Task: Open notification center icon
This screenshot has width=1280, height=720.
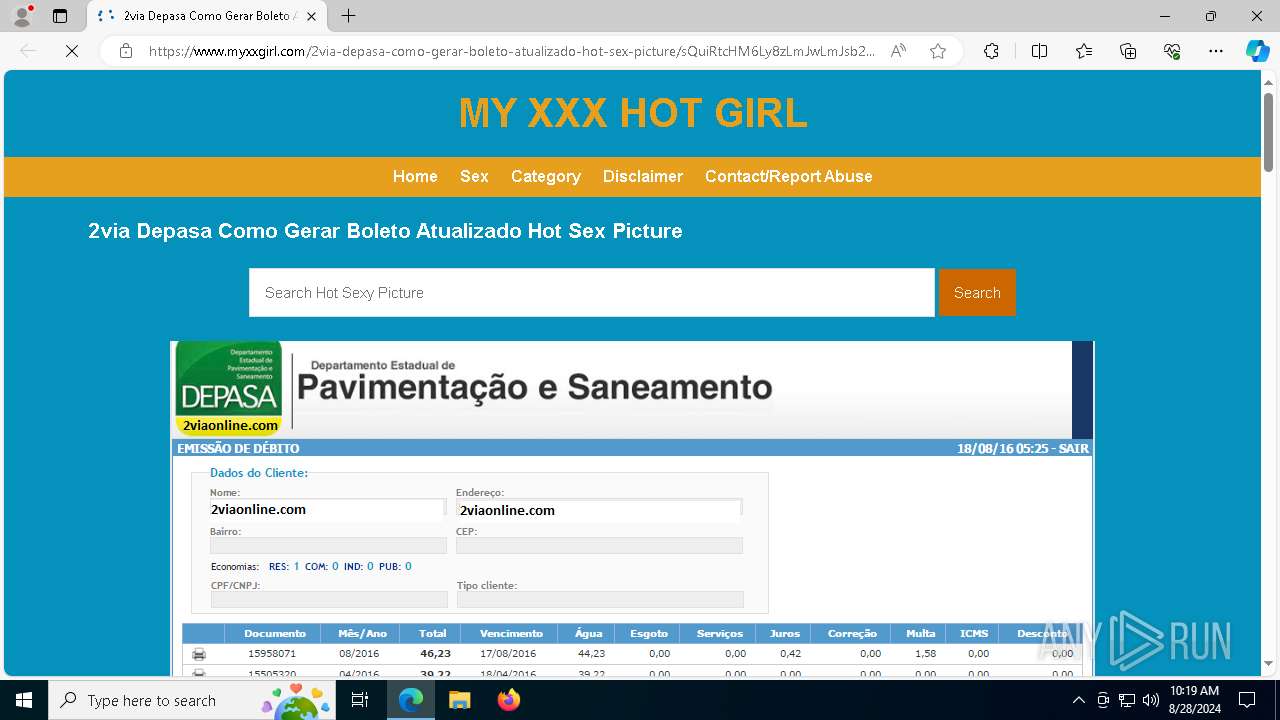Action: click(1247, 700)
